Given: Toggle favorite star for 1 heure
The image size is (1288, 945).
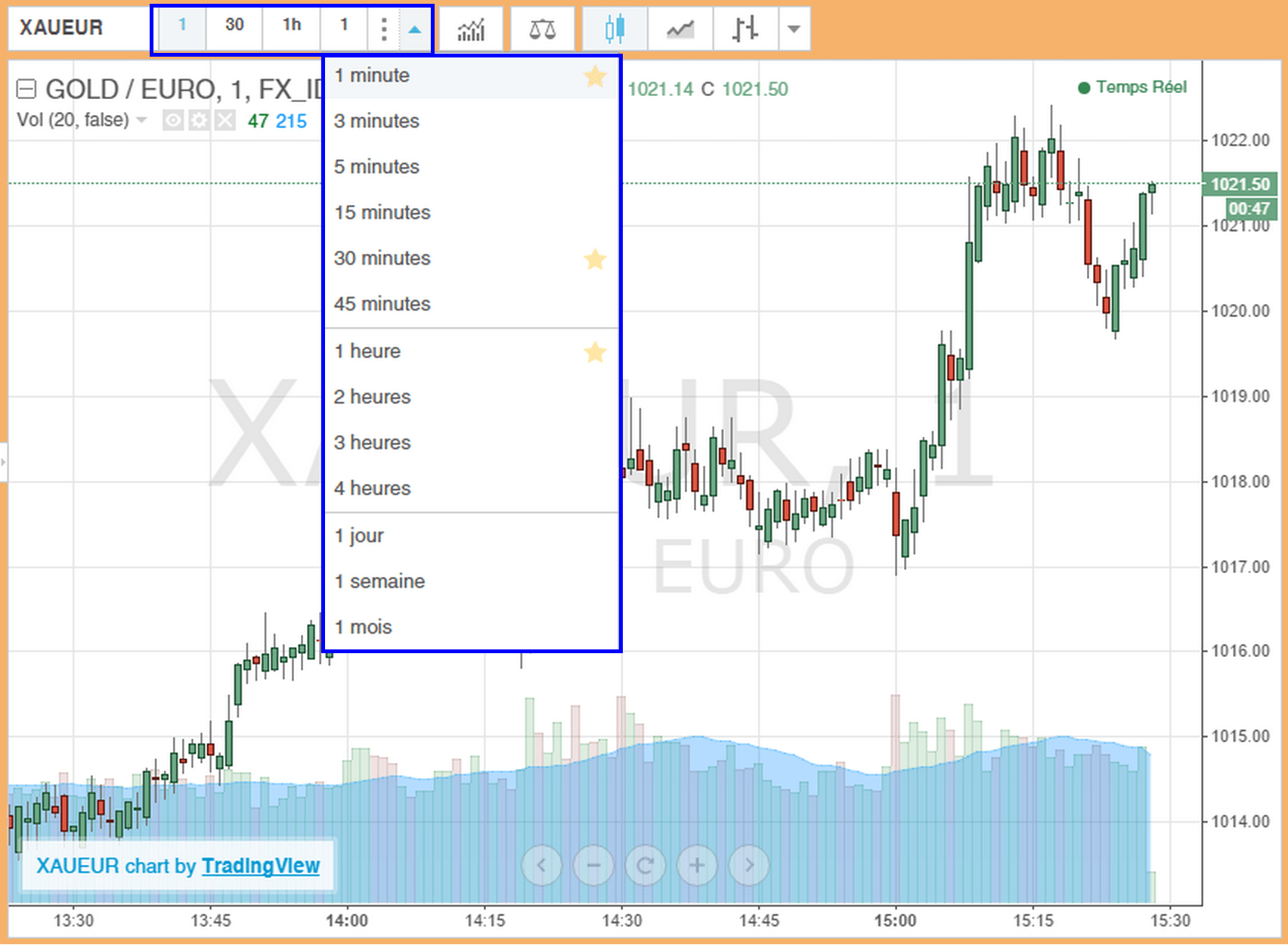Looking at the screenshot, I should 595,352.
